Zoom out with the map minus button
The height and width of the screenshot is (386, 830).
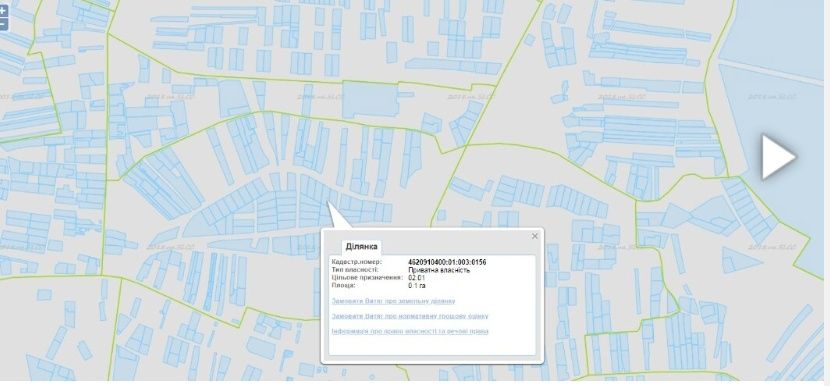3,24
